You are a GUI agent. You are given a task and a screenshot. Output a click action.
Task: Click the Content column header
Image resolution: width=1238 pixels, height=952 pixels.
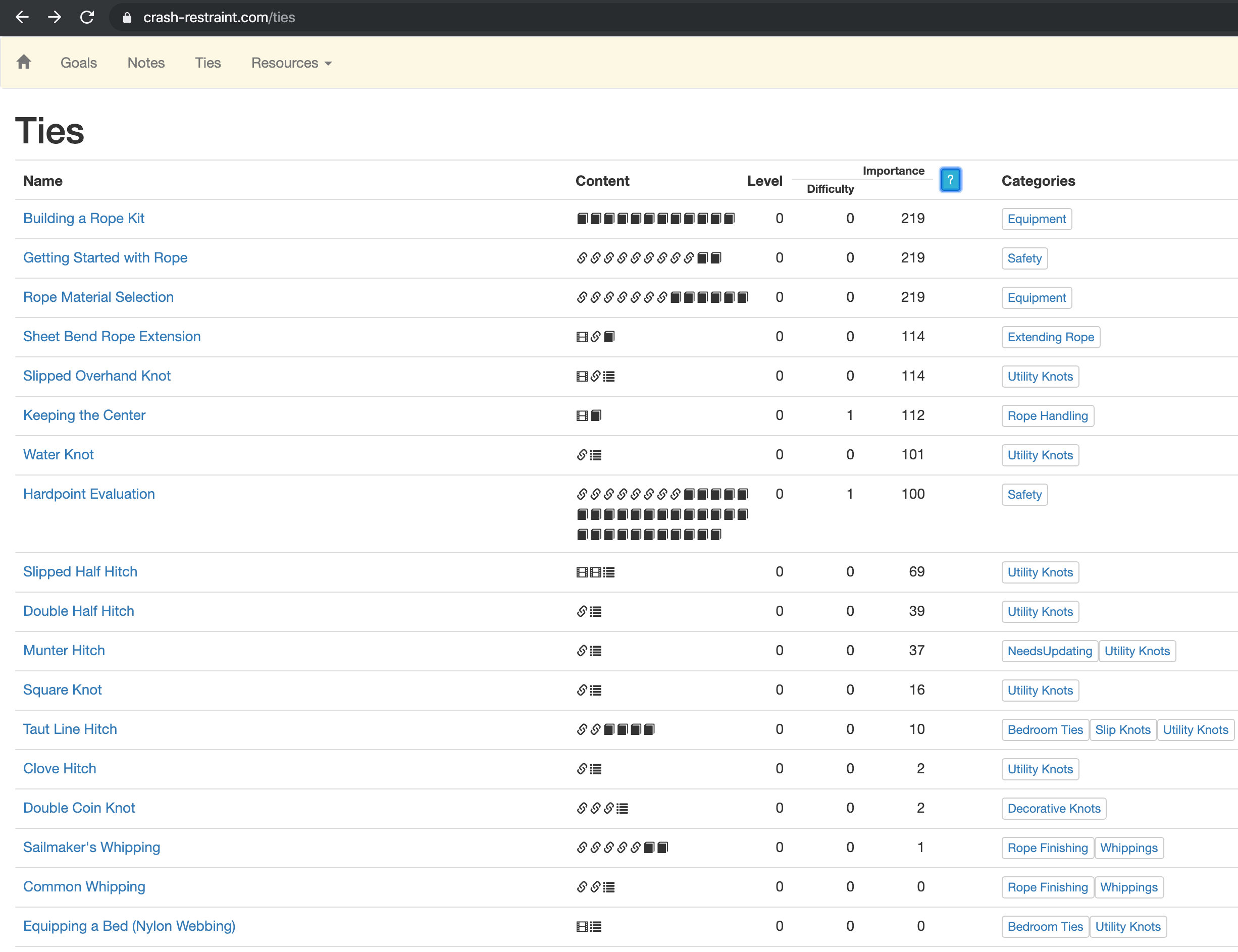602,181
